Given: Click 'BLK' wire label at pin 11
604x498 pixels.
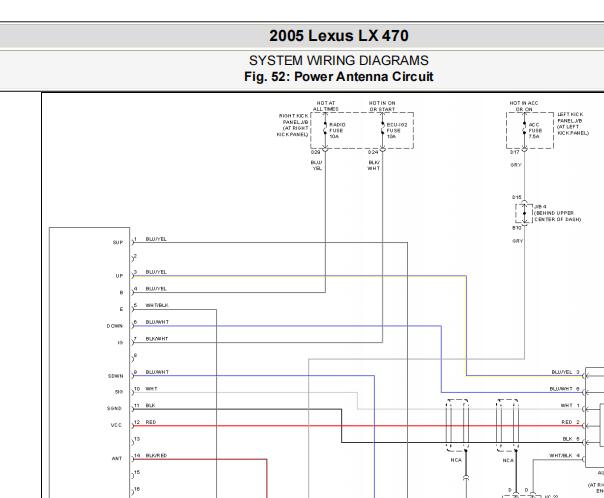Looking at the screenshot, I should point(150,406).
